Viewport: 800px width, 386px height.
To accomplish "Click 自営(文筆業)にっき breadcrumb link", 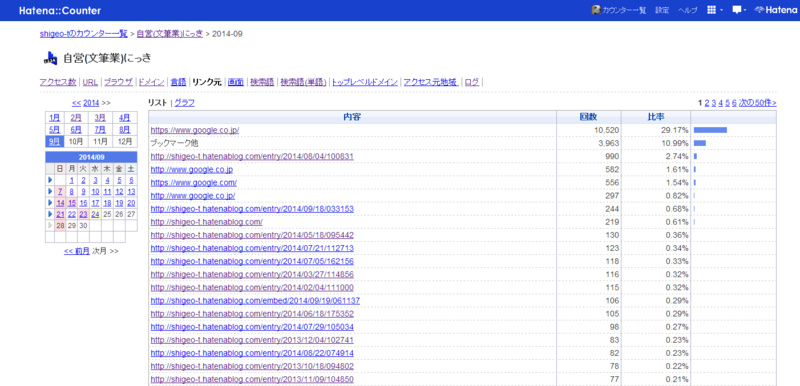I will pyautogui.click(x=170, y=34).
